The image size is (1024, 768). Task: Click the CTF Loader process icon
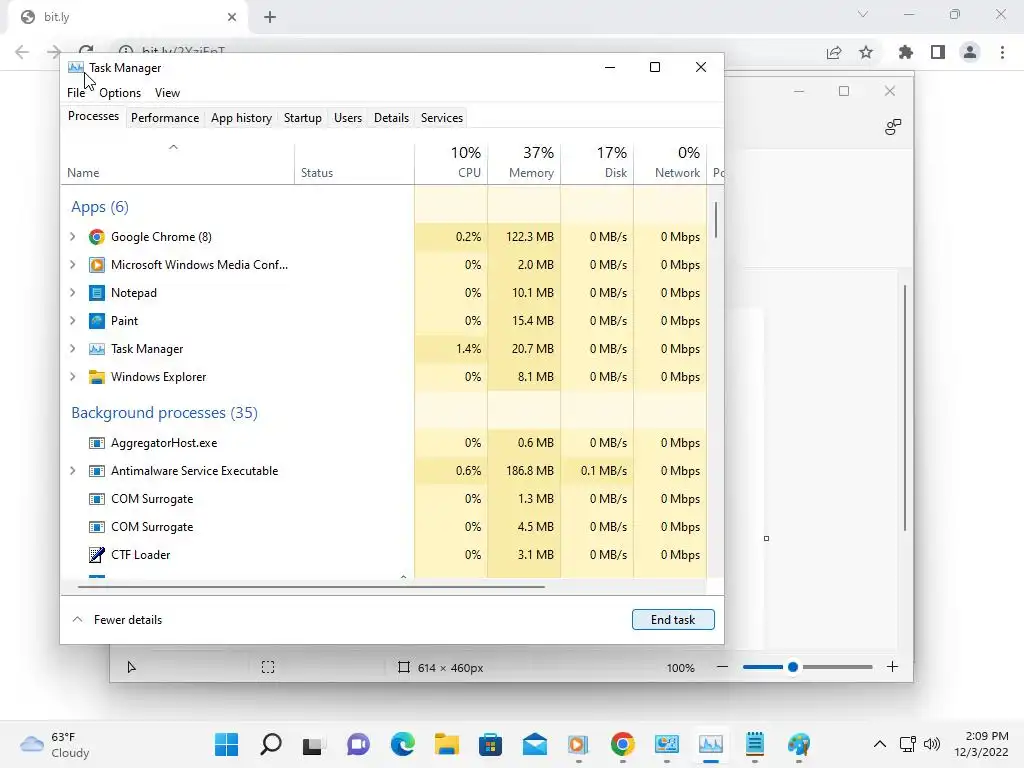tap(97, 555)
